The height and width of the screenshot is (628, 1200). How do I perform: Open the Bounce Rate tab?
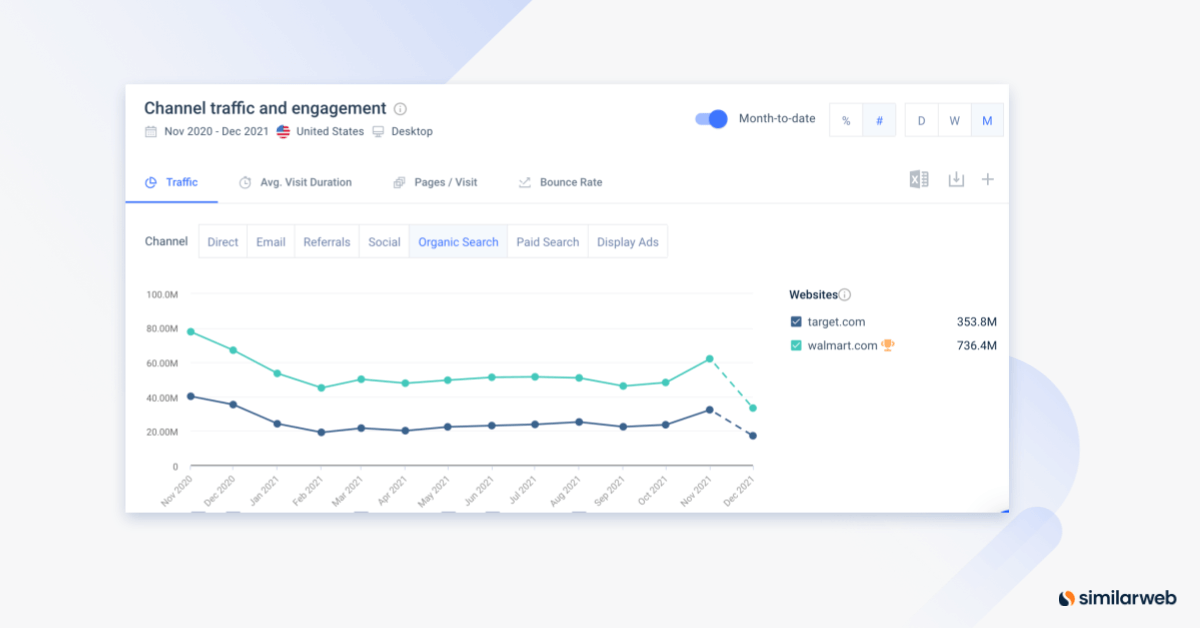coord(560,182)
